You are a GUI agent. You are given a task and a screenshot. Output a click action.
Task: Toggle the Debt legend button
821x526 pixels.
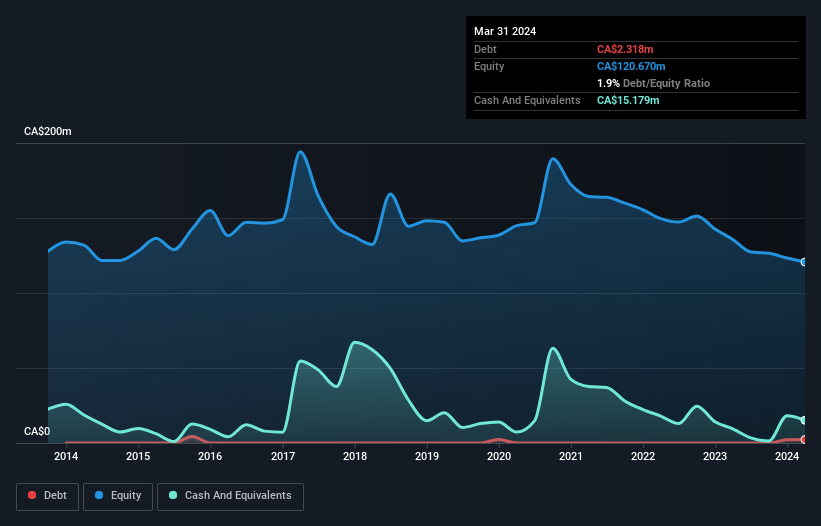[48, 496]
